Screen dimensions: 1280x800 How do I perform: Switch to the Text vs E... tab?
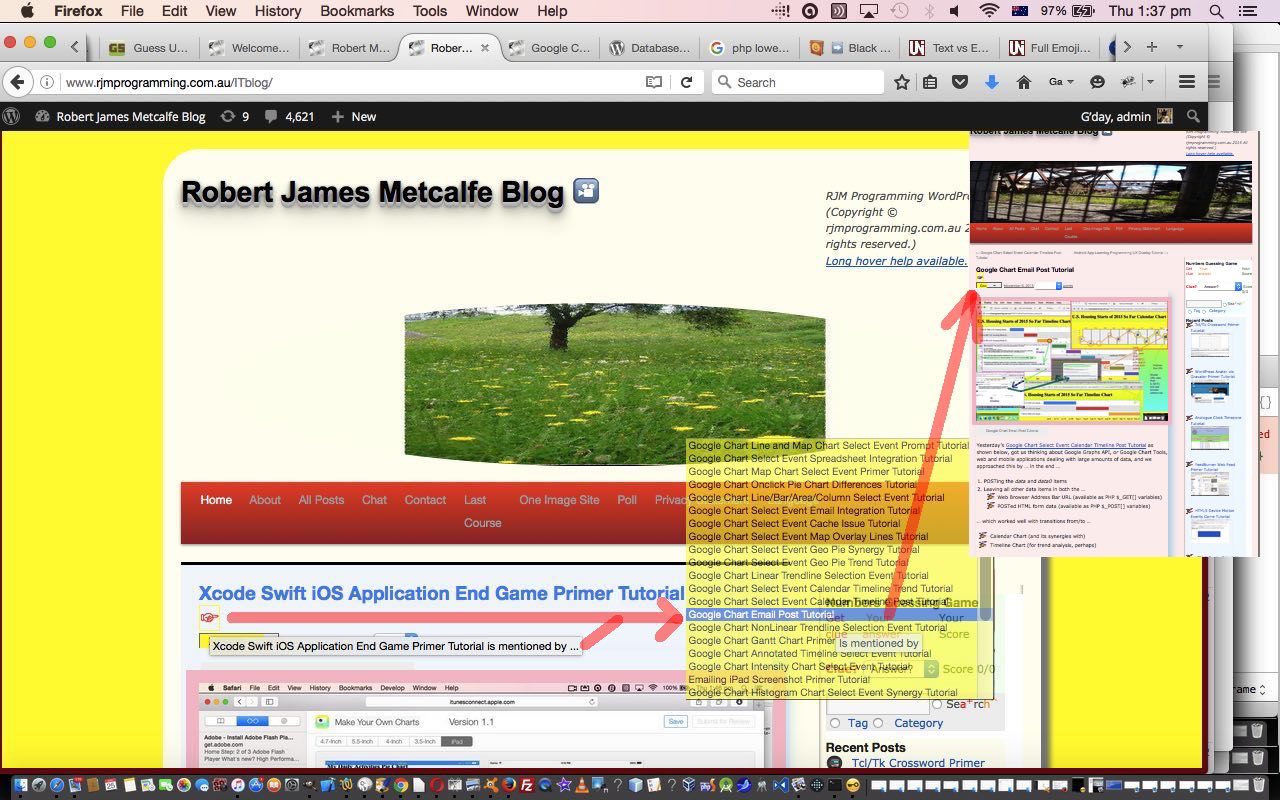(x=949, y=47)
